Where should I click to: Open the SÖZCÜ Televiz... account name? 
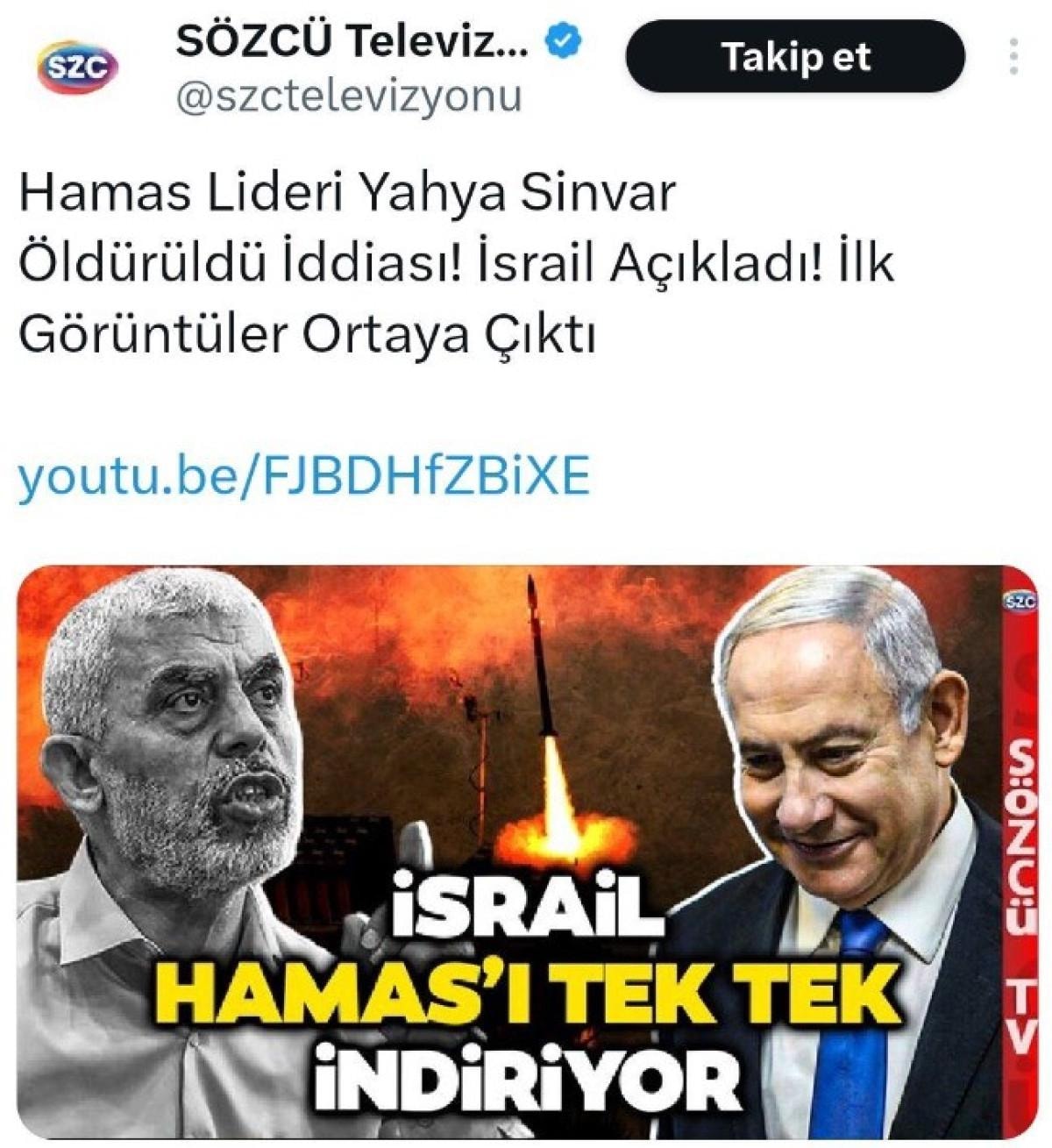pyautogui.click(x=352, y=41)
